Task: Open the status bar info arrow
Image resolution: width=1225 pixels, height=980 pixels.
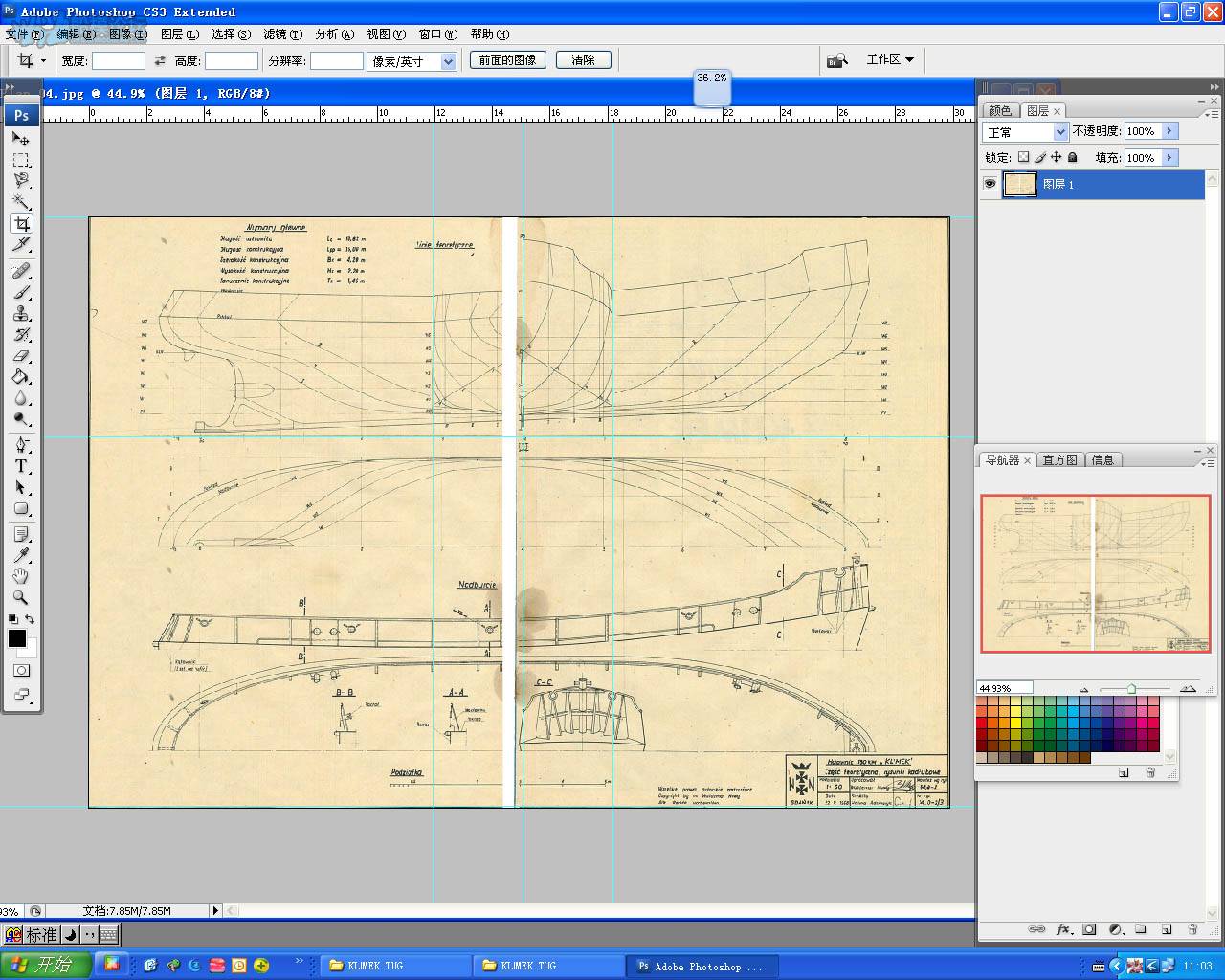Action: (215, 911)
